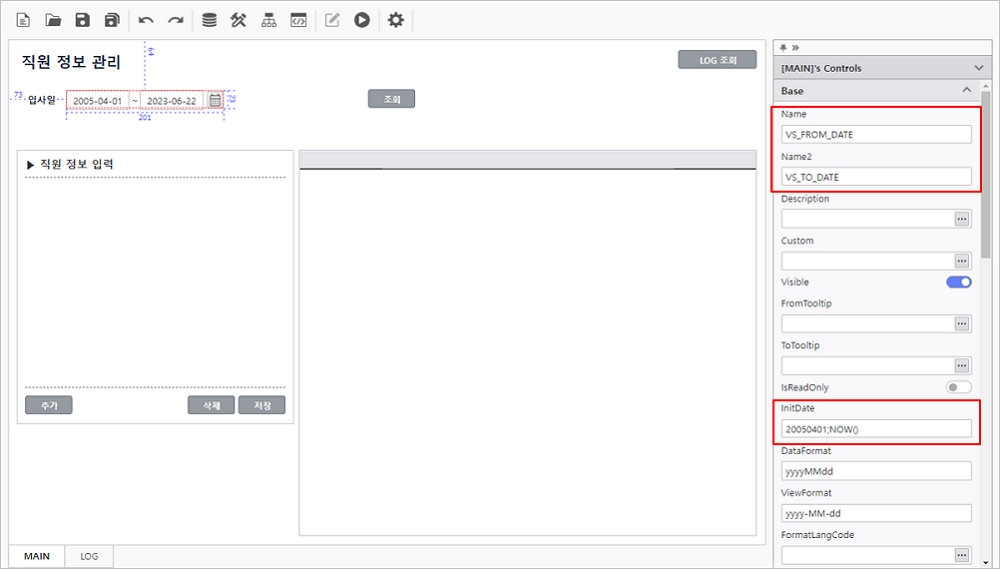
Task: Click the edit pencil icon
Action: [332, 20]
